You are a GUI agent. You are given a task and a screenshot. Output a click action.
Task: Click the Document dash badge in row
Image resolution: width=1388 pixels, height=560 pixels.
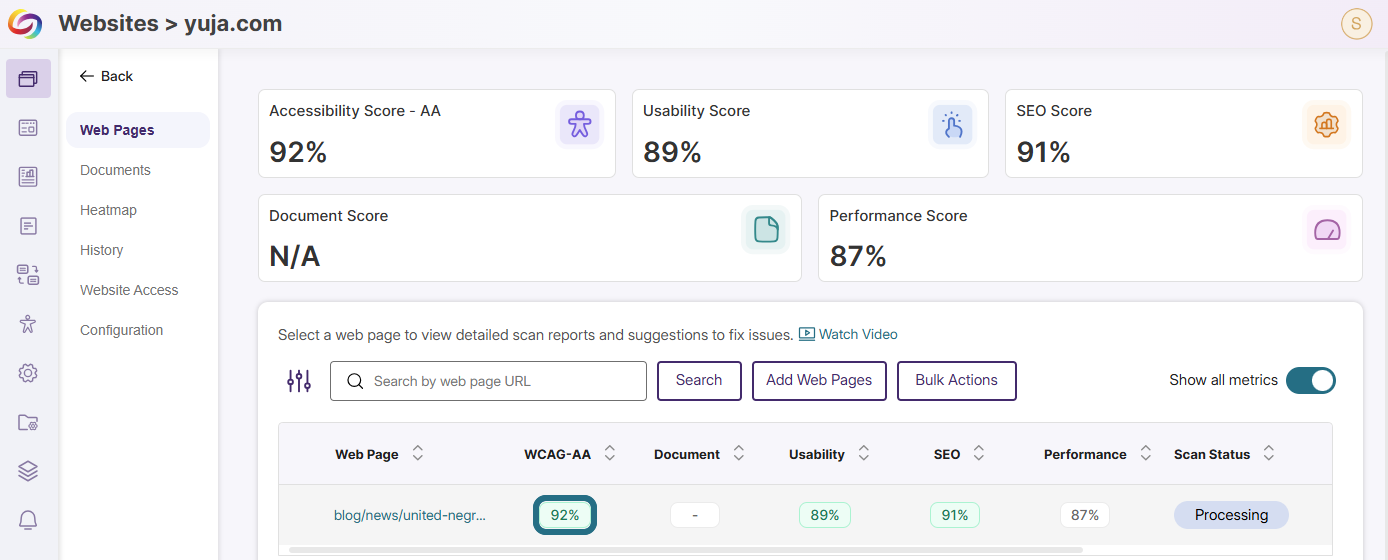click(695, 515)
